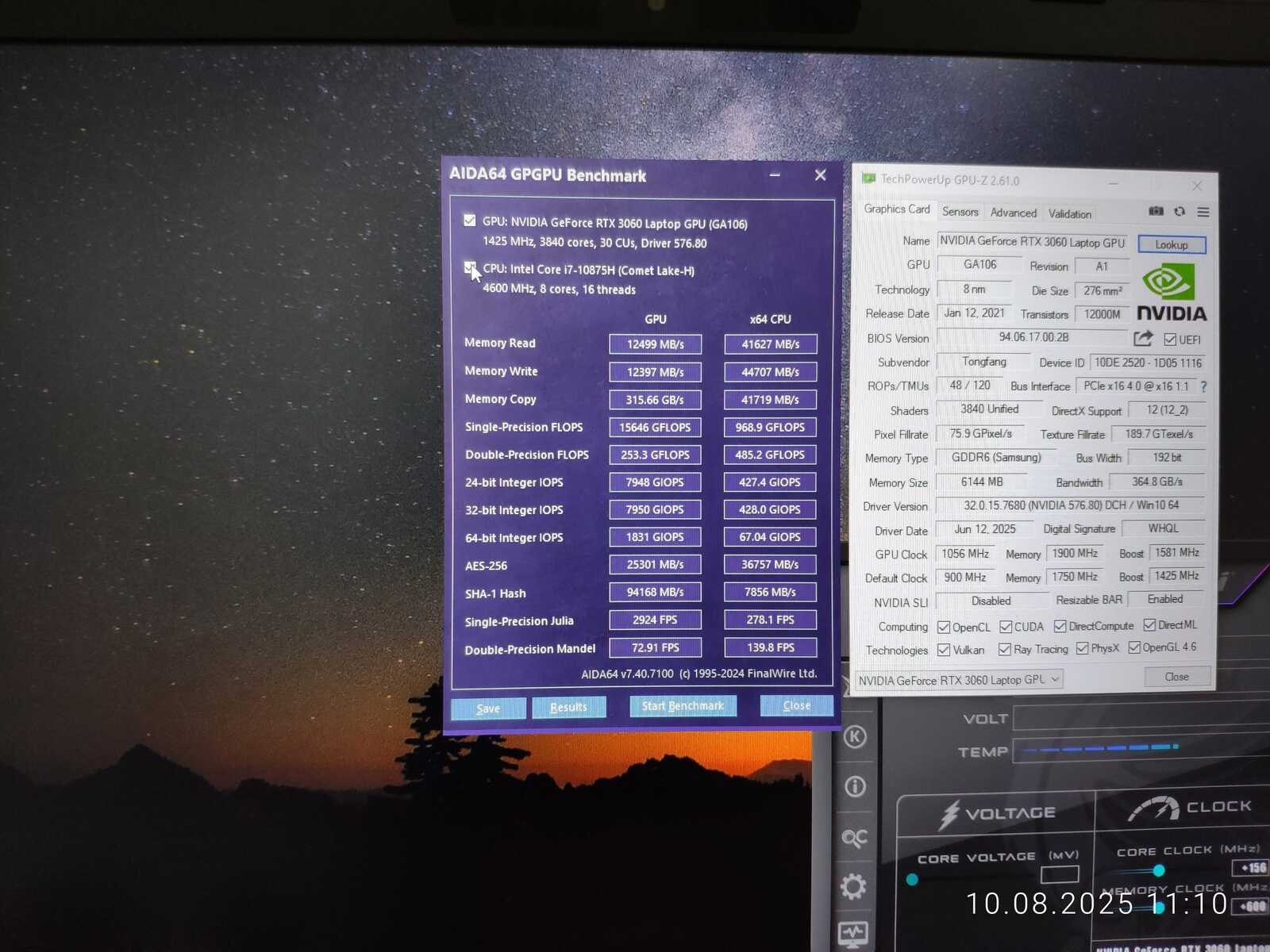Click the Resizable BAR field showing Enabled
Image resolution: width=1270 pixels, height=952 pixels.
point(1165,599)
